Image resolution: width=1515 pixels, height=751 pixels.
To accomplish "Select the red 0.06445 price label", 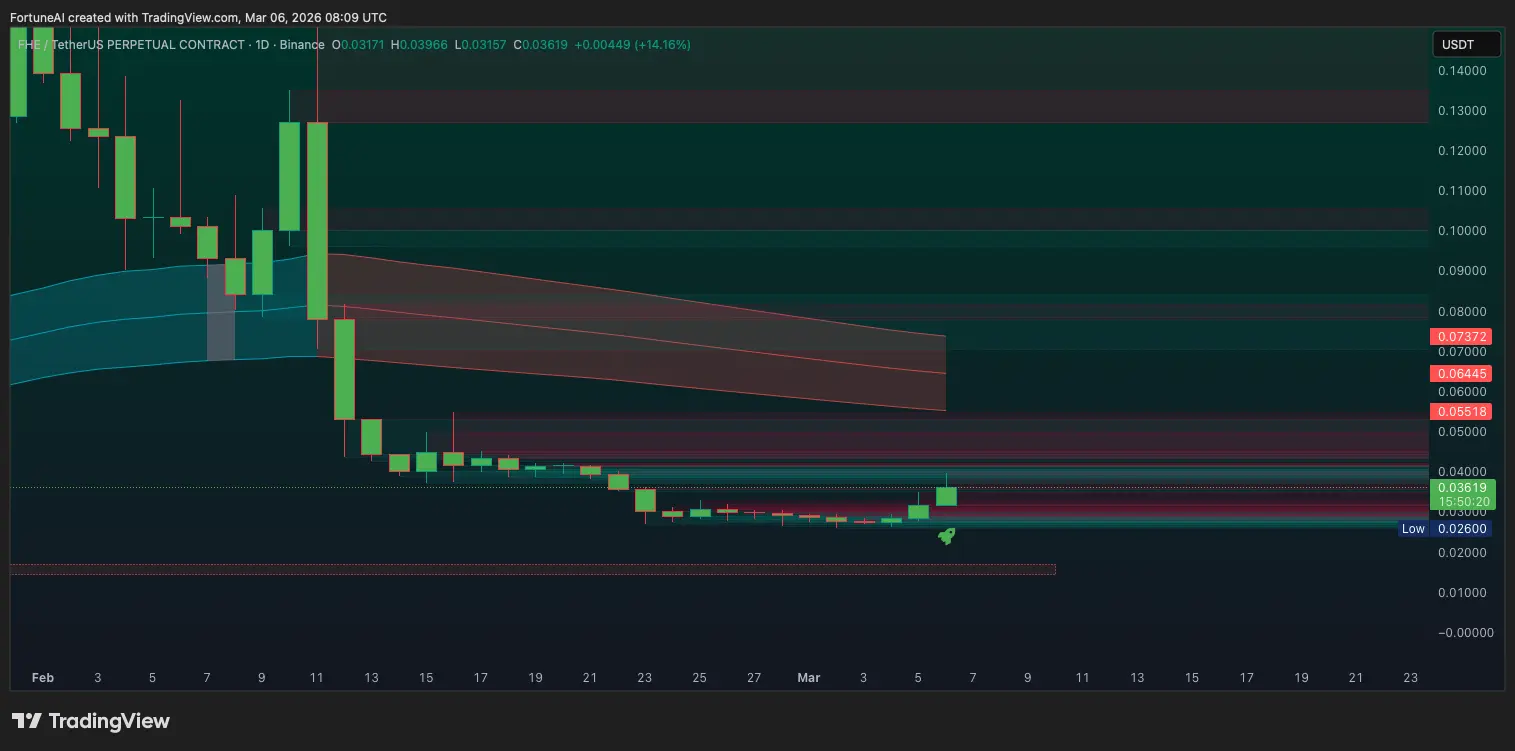I will 1463,374.
